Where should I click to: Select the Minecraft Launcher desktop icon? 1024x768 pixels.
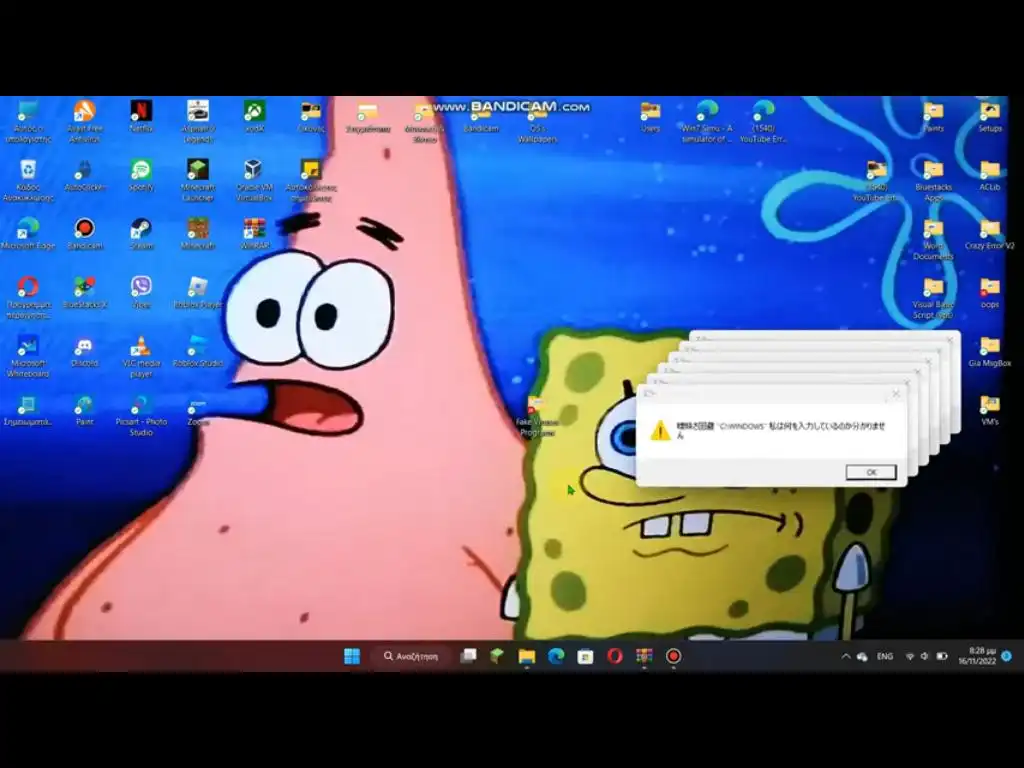198,180
